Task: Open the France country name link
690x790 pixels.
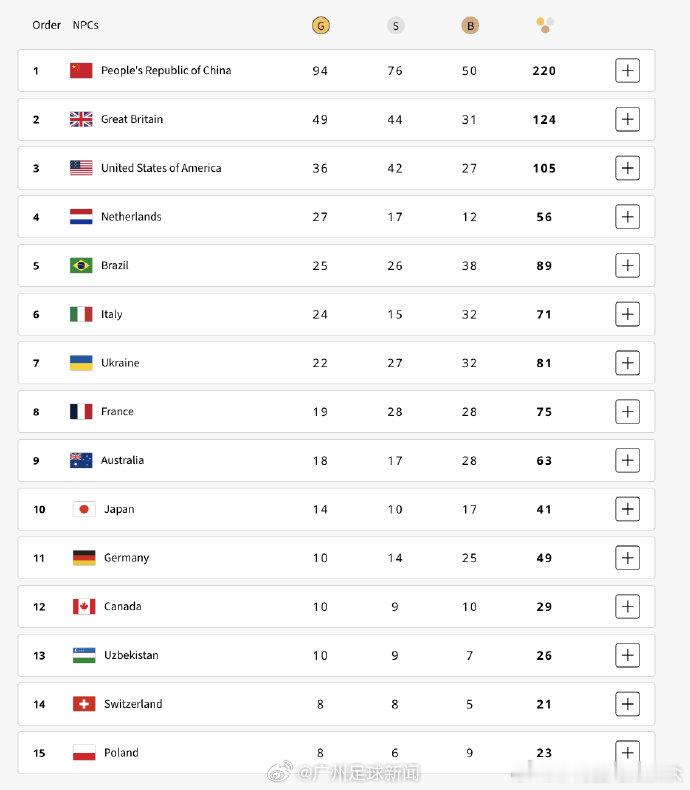Action: click(x=117, y=412)
